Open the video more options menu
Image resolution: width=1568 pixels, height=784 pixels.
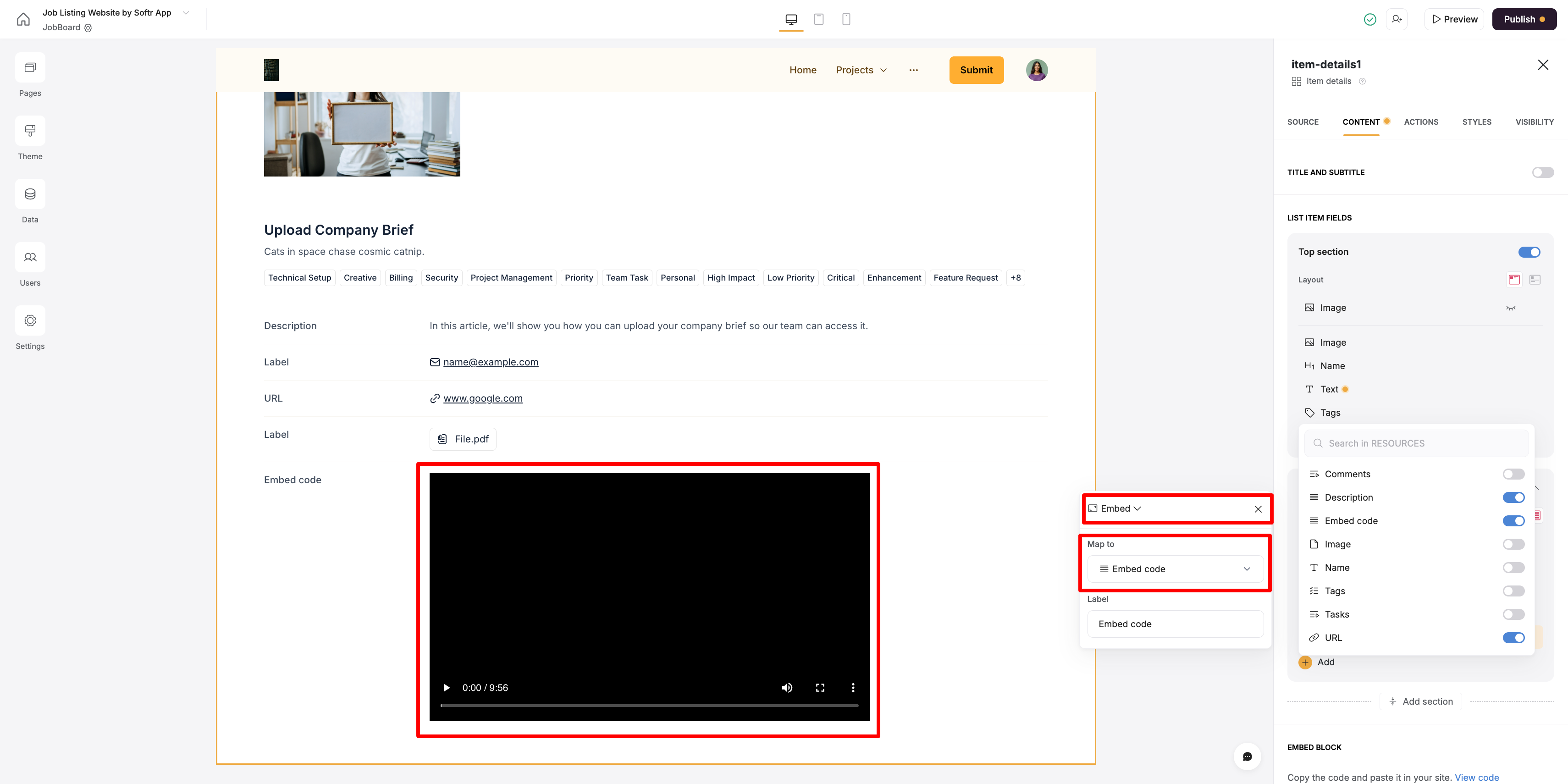(x=853, y=687)
